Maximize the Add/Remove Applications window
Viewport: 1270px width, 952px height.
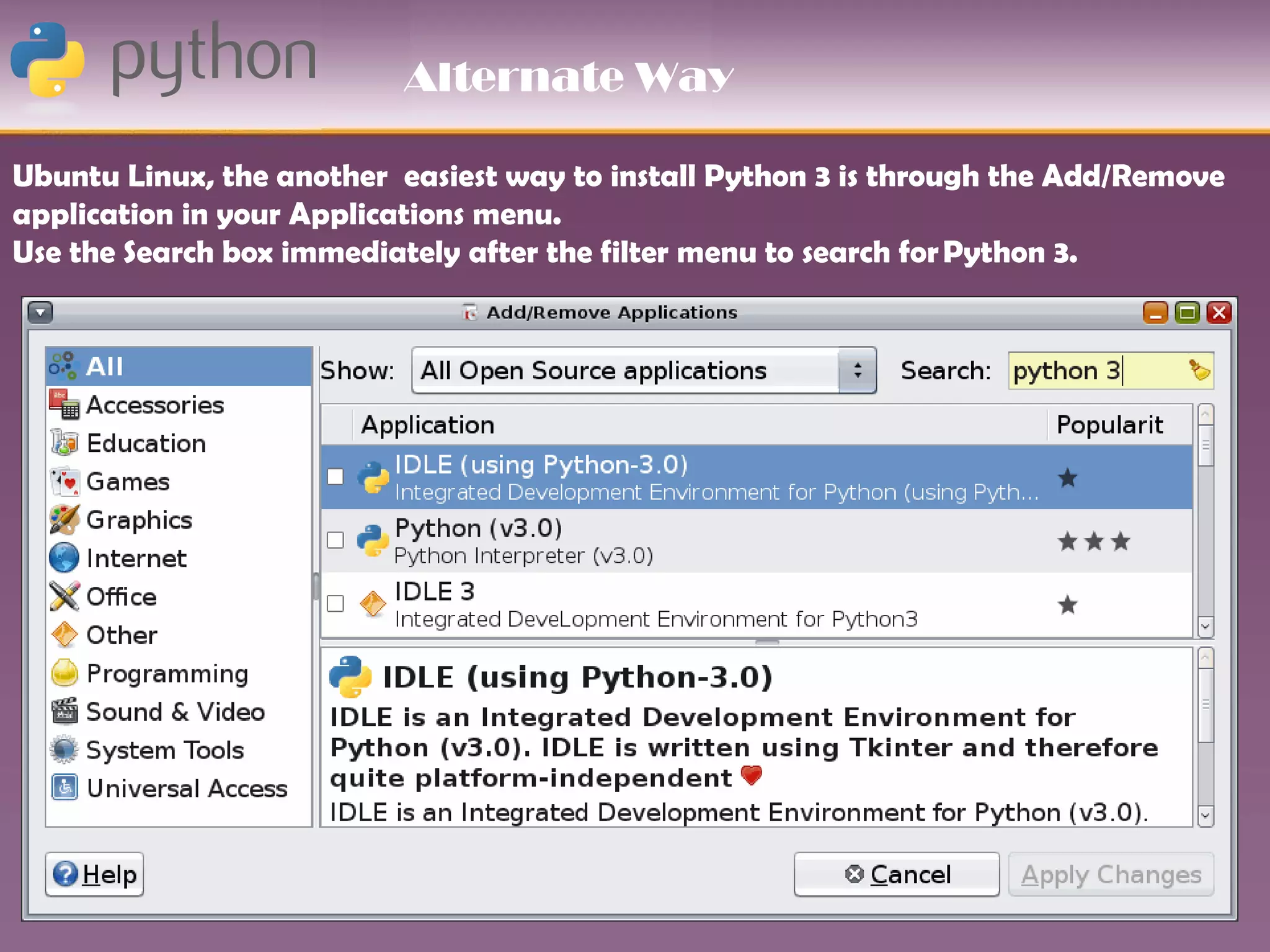tap(1188, 312)
